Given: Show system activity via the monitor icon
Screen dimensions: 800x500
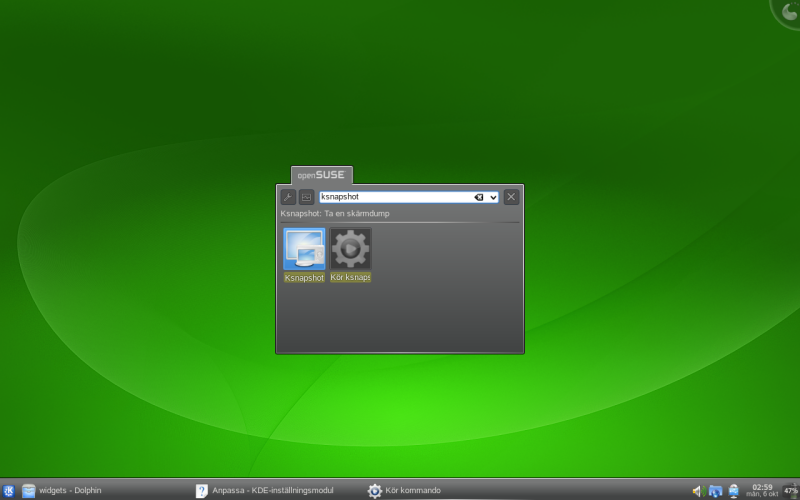Looking at the screenshot, I should [x=306, y=197].
